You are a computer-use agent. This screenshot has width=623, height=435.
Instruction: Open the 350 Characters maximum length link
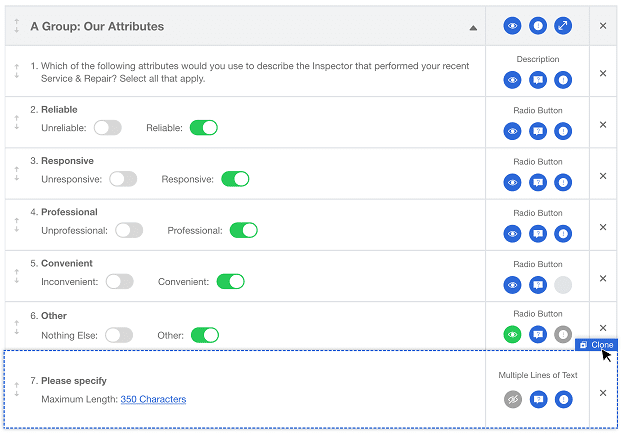pyautogui.click(x=153, y=400)
